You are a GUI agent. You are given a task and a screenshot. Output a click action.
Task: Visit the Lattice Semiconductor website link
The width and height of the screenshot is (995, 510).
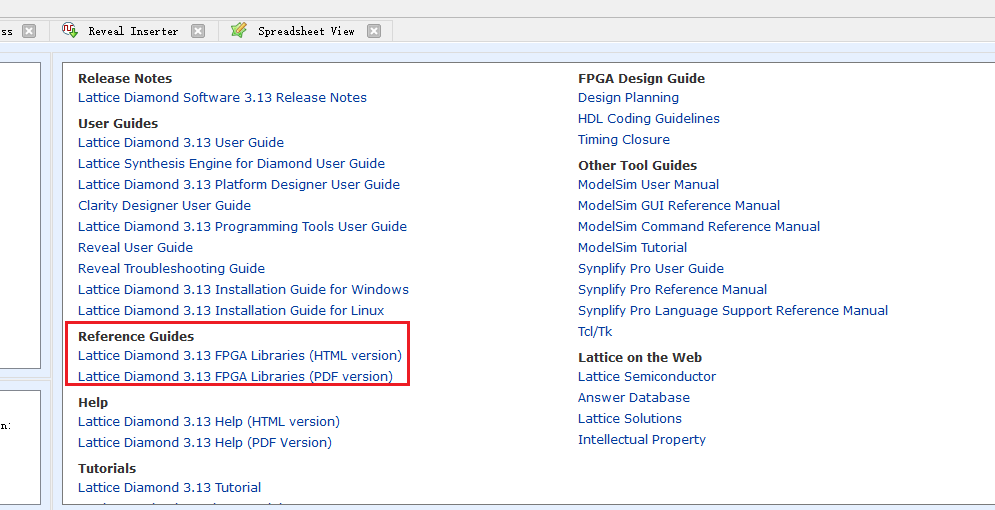coord(647,376)
